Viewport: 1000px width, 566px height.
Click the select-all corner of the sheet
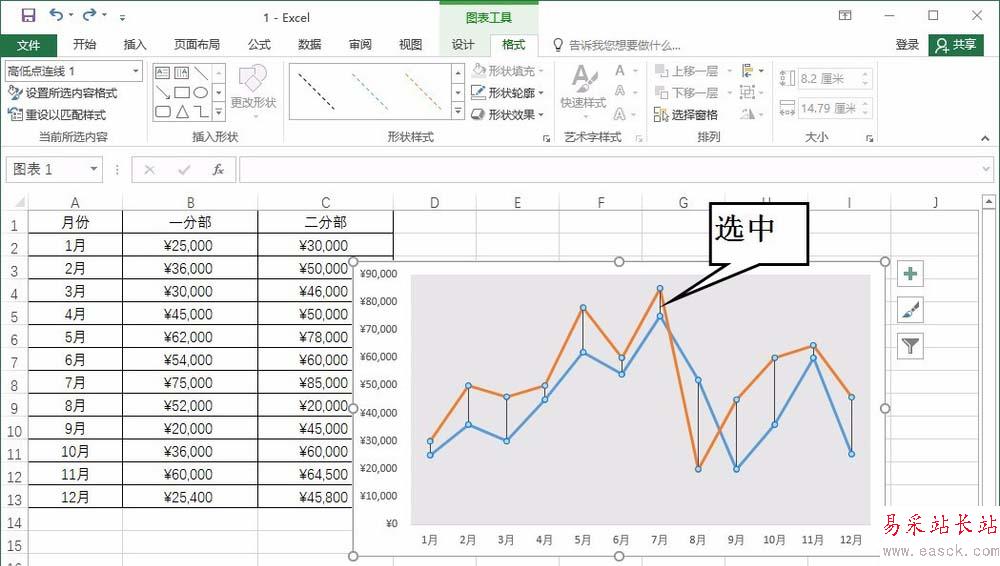[x=15, y=202]
